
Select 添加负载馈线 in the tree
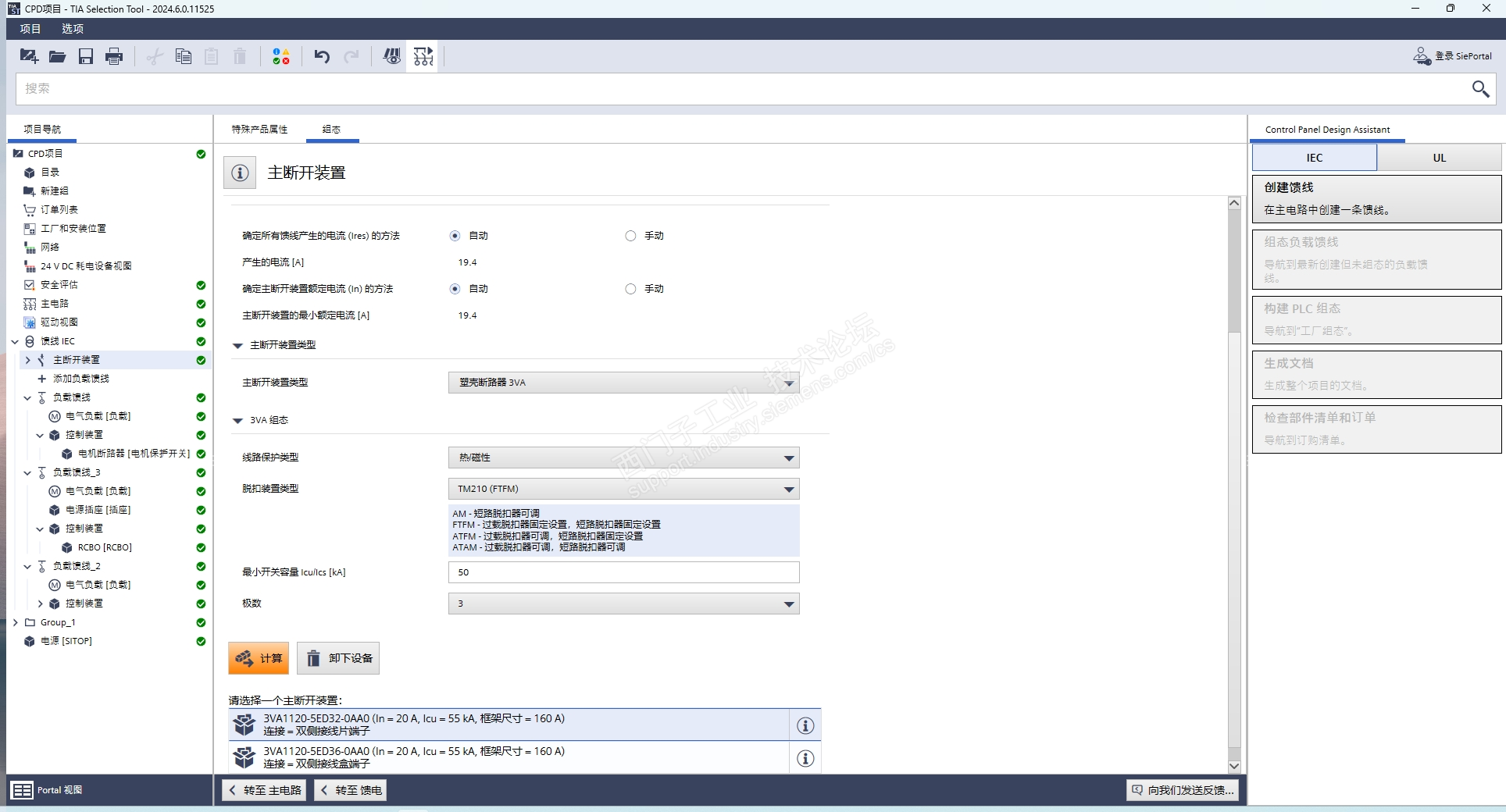click(x=81, y=379)
